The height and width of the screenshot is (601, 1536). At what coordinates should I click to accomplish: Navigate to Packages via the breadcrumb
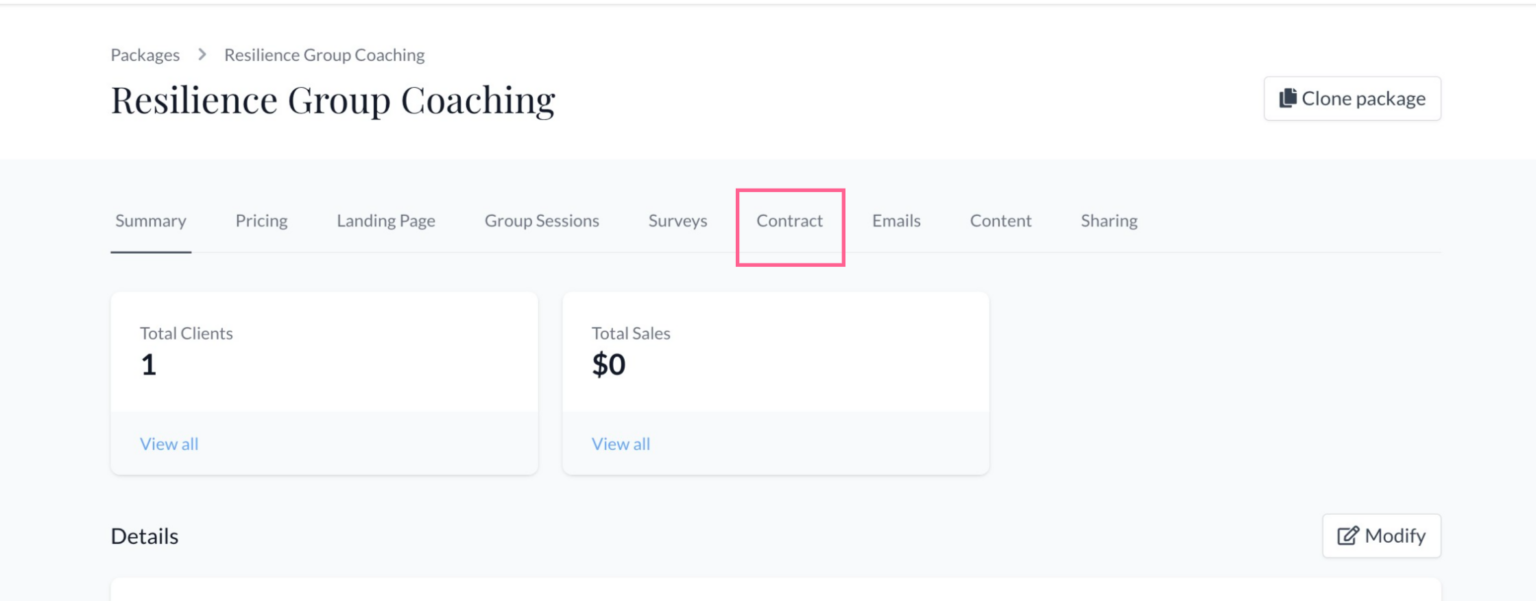[144, 55]
